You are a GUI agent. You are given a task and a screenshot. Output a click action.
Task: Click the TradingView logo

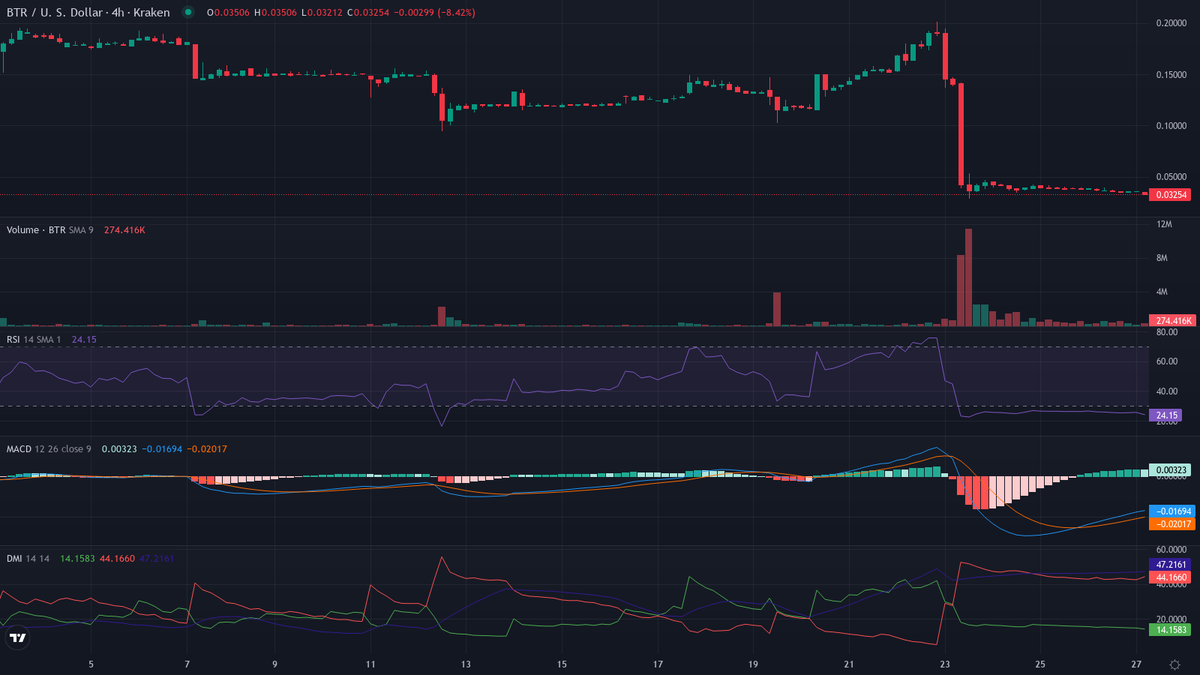(x=17, y=637)
